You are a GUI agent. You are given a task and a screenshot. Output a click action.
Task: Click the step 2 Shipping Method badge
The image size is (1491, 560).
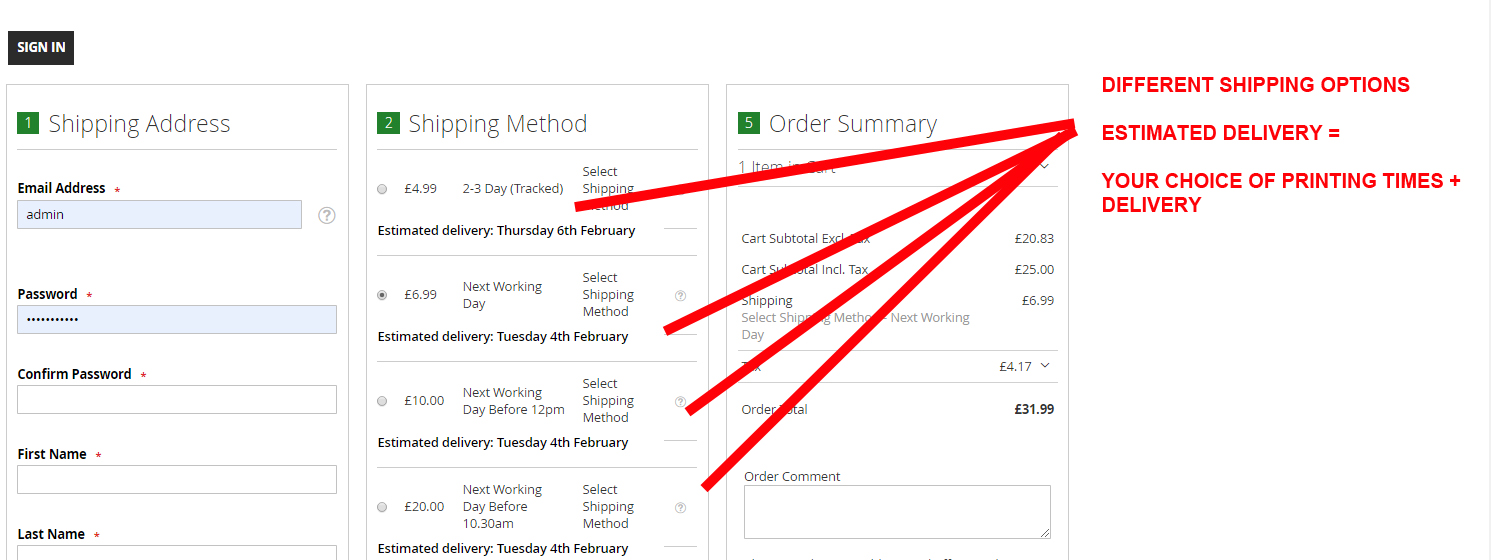pos(387,123)
